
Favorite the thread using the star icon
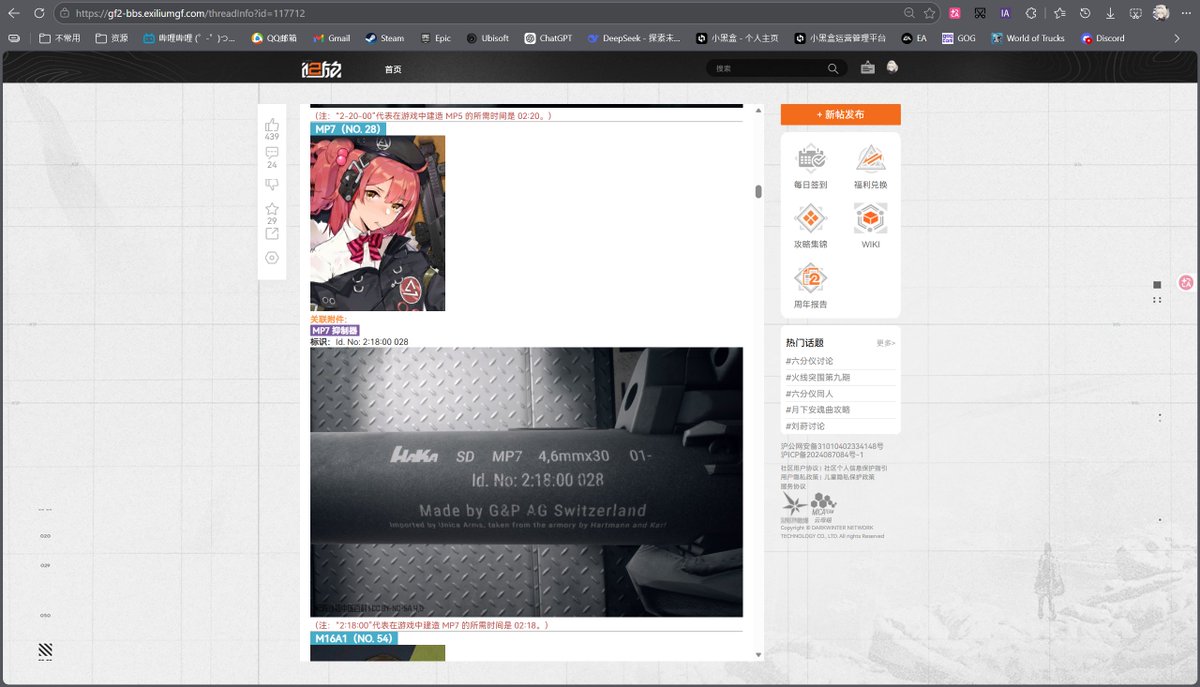(271, 208)
